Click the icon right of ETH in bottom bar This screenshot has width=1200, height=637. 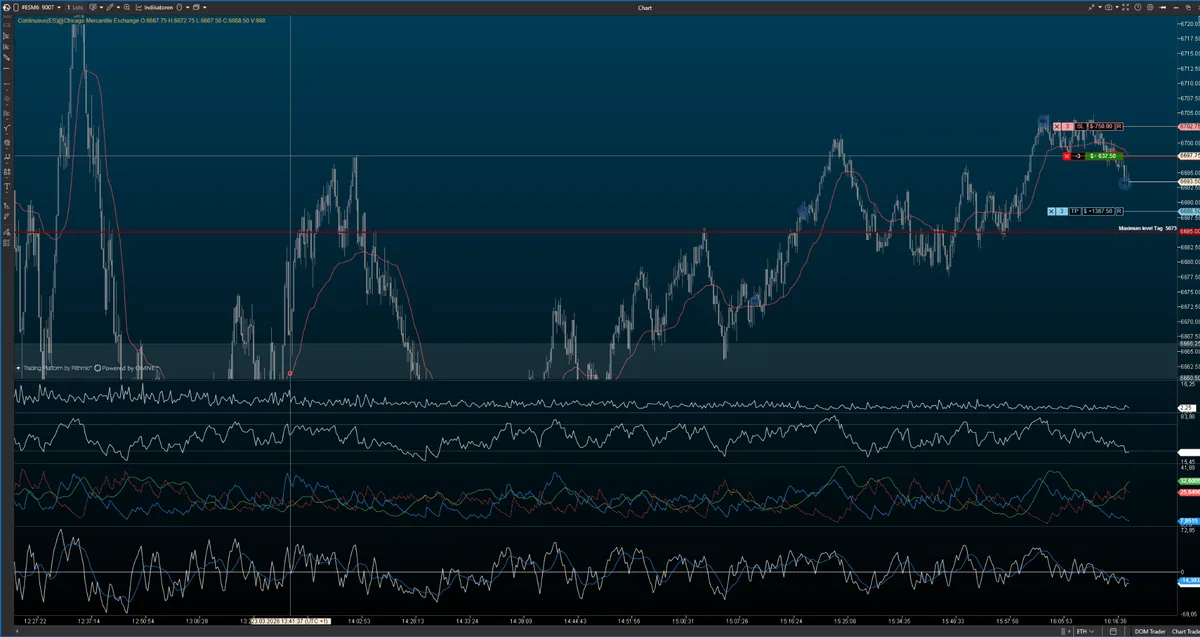click(x=1113, y=631)
